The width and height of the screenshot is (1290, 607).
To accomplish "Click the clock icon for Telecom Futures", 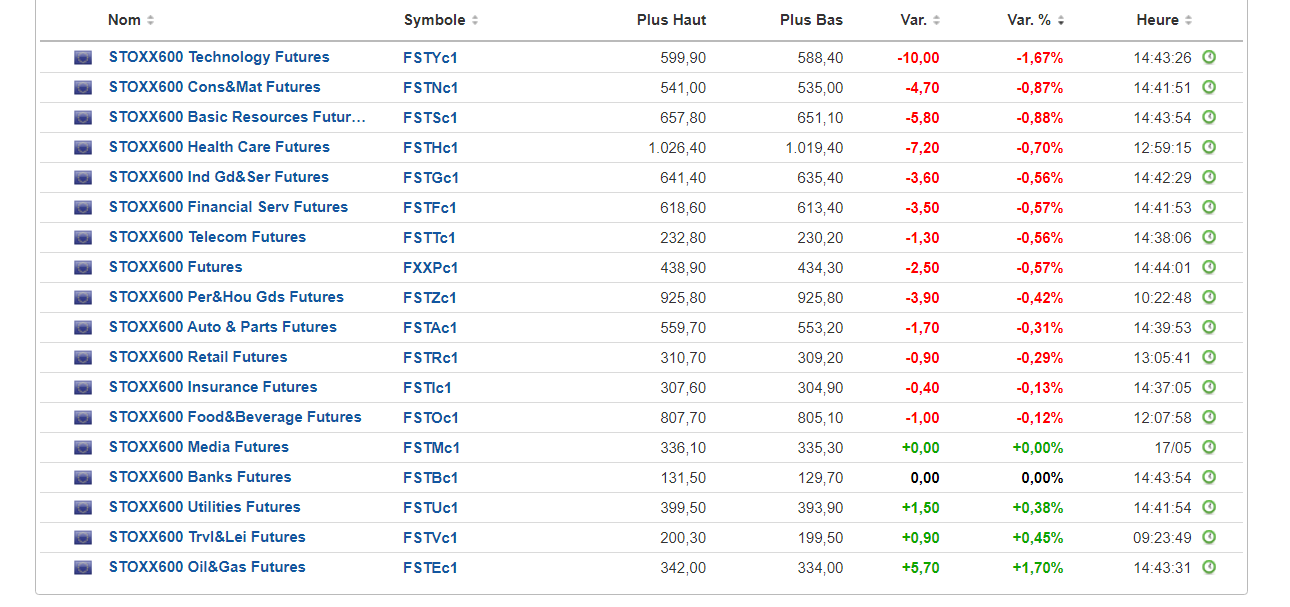I will coord(1209,238).
